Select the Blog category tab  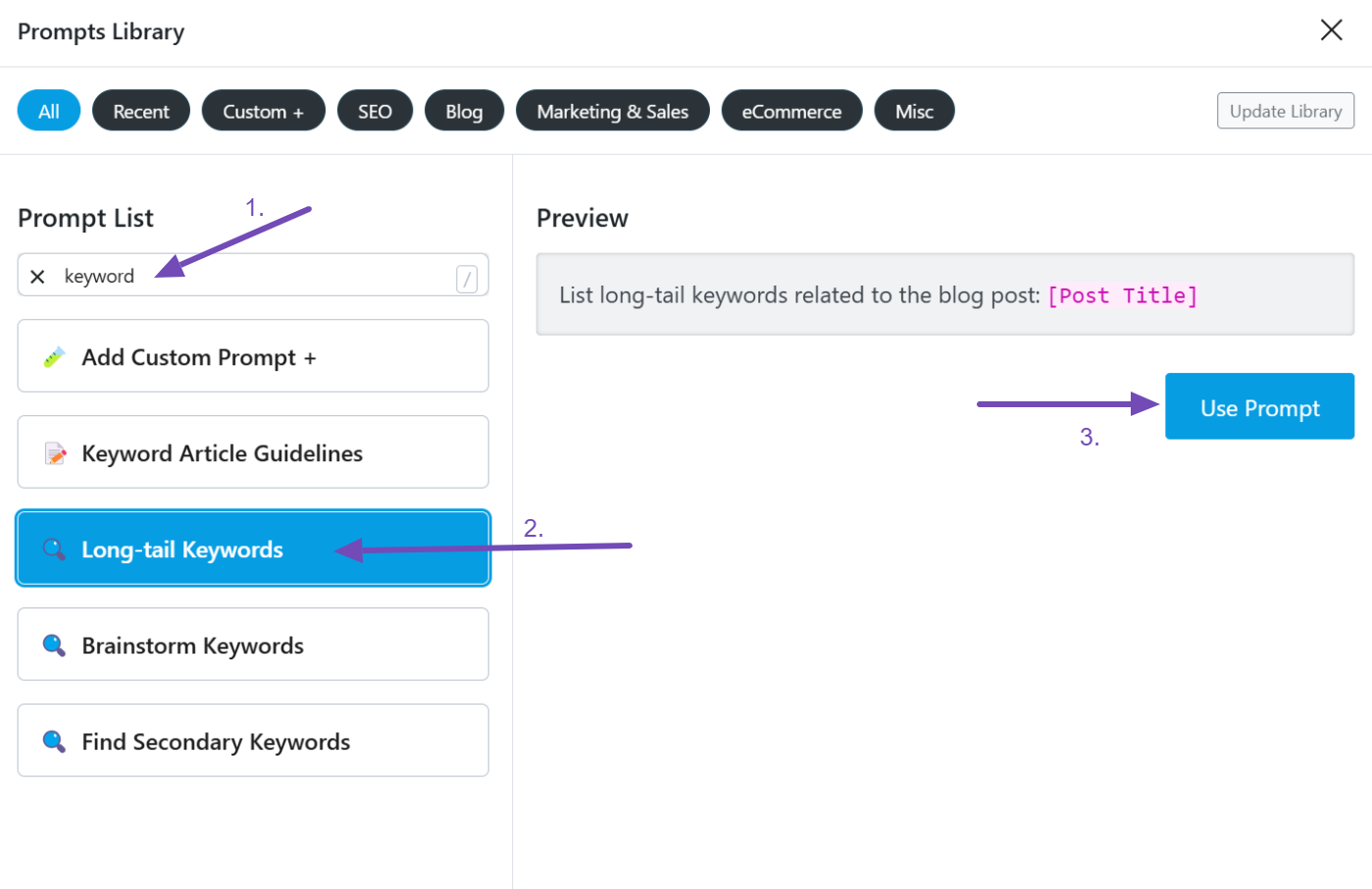coord(464,111)
